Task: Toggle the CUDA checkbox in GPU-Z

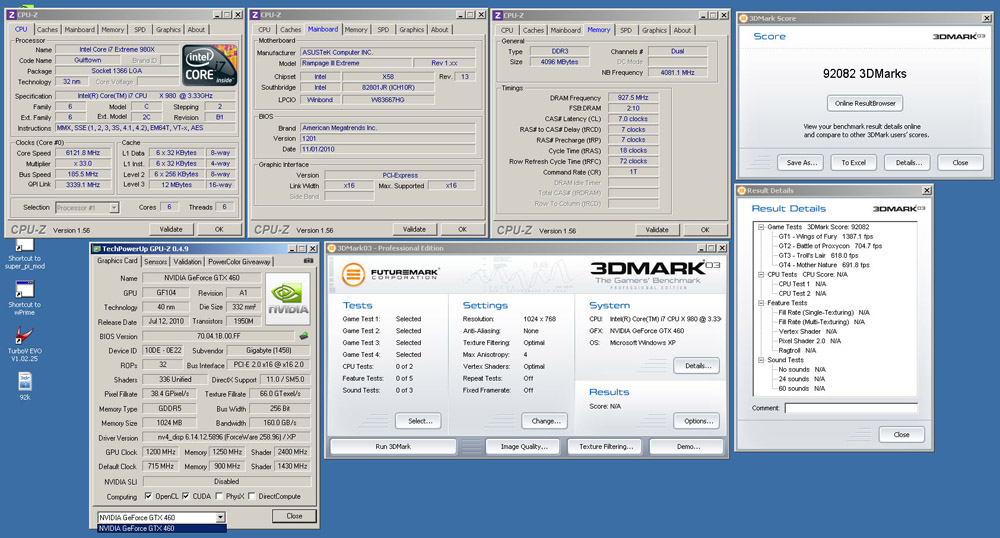Action: click(186, 496)
